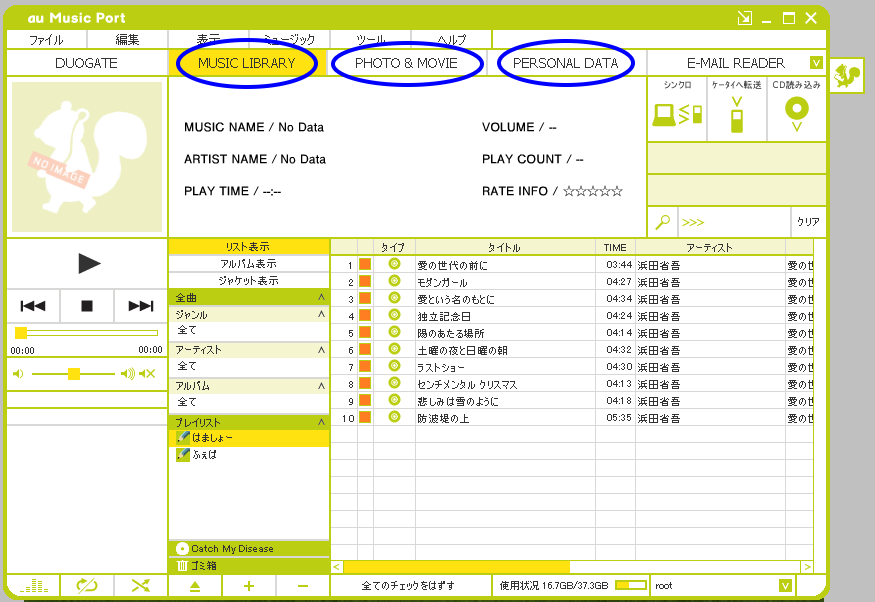875x602 pixels.
Task: Click the シンクロ sync icon
Action: click(x=677, y=114)
